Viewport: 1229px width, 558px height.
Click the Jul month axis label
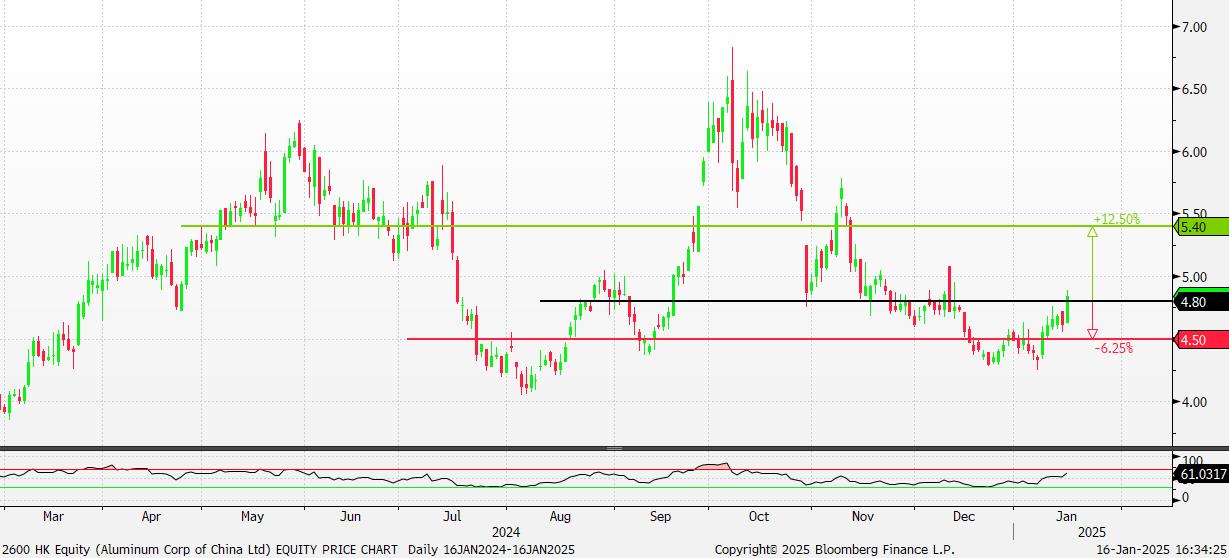pos(452,517)
